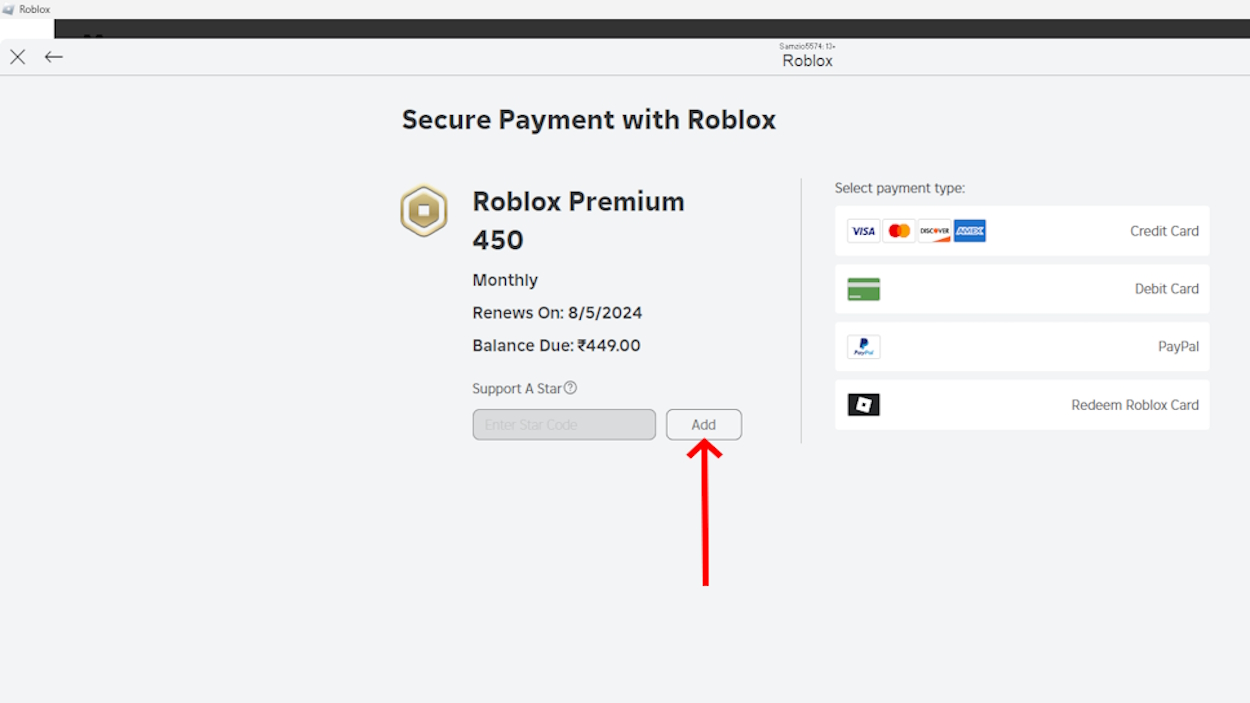Viewport: 1250px width, 703px height.
Task: Click the Visa card logo
Action: [863, 231]
